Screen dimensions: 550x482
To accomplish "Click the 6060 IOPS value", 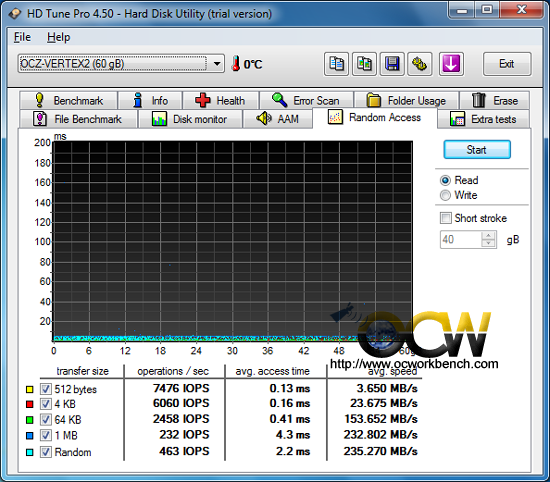I will 181,403.
